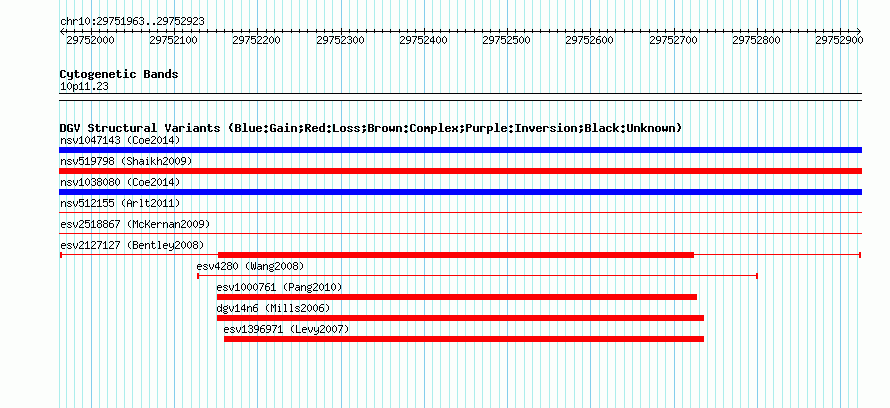Click the nsv1047143 (Coe2014) label
The width and height of the screenshot is (890, 408).
click(120, 140)
